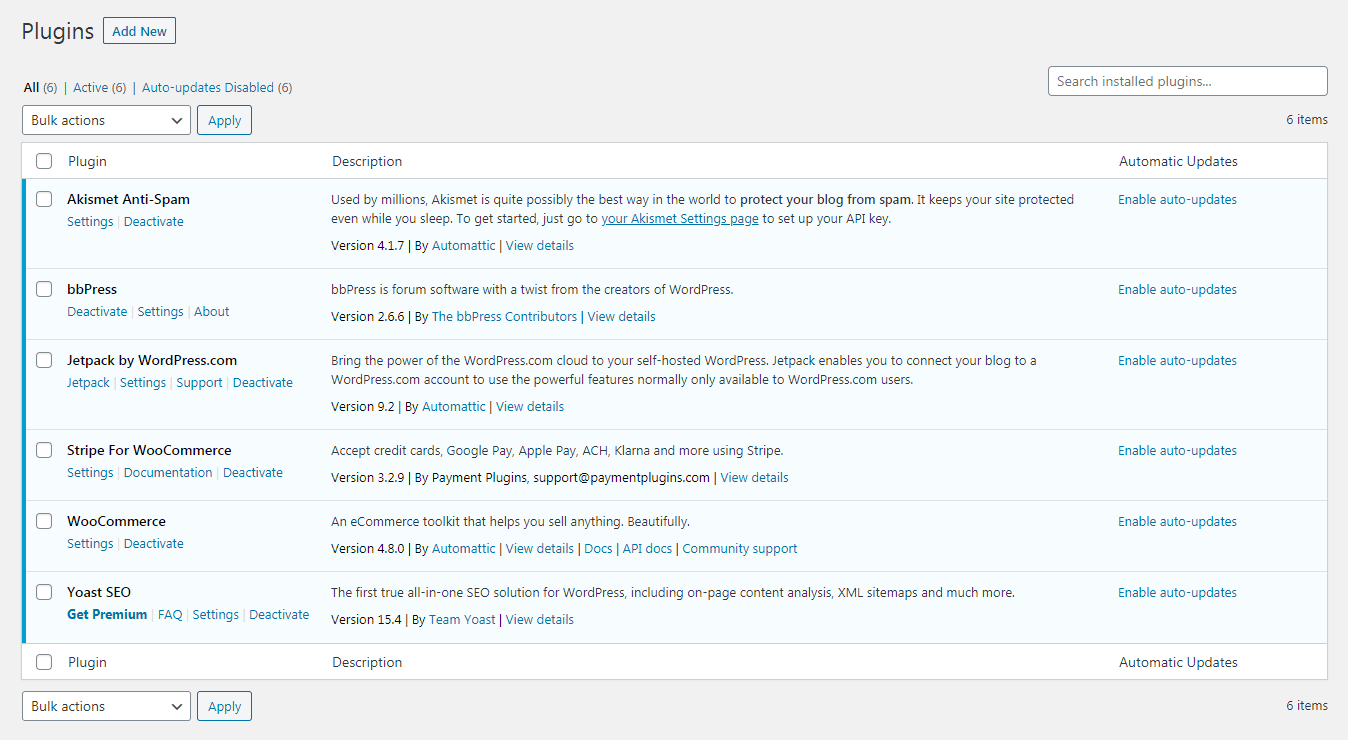Image resolution: width=1348 pixels, height=740 pixels.
Task: Open Jetpack plugin Settings
Action: (143, 383)
